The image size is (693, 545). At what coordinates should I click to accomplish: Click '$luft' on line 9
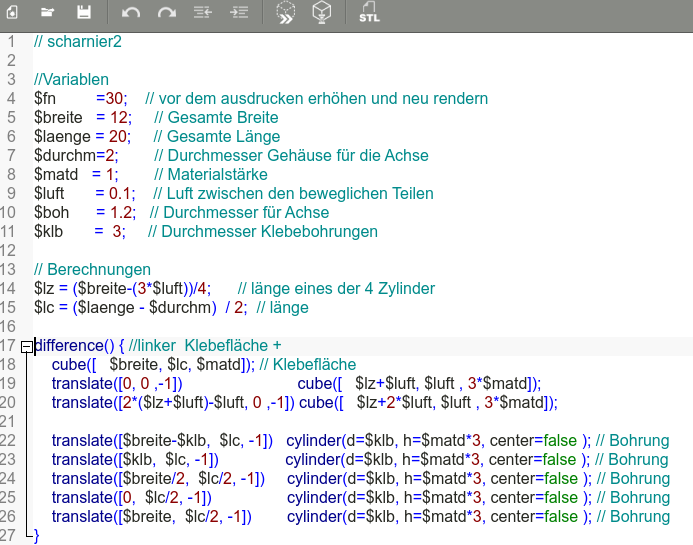click(x=49, y=194)
